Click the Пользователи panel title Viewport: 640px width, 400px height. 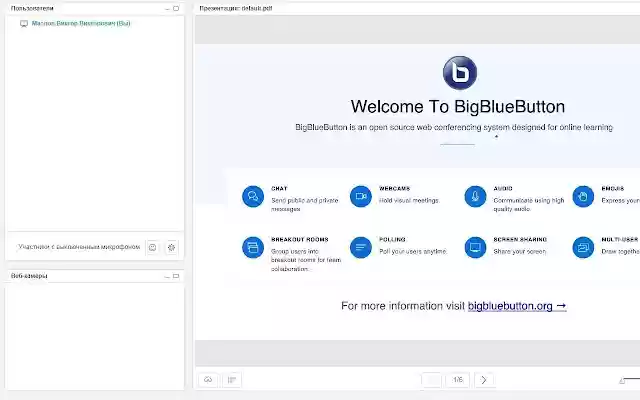pyautogui.click(x=32, y=8)
